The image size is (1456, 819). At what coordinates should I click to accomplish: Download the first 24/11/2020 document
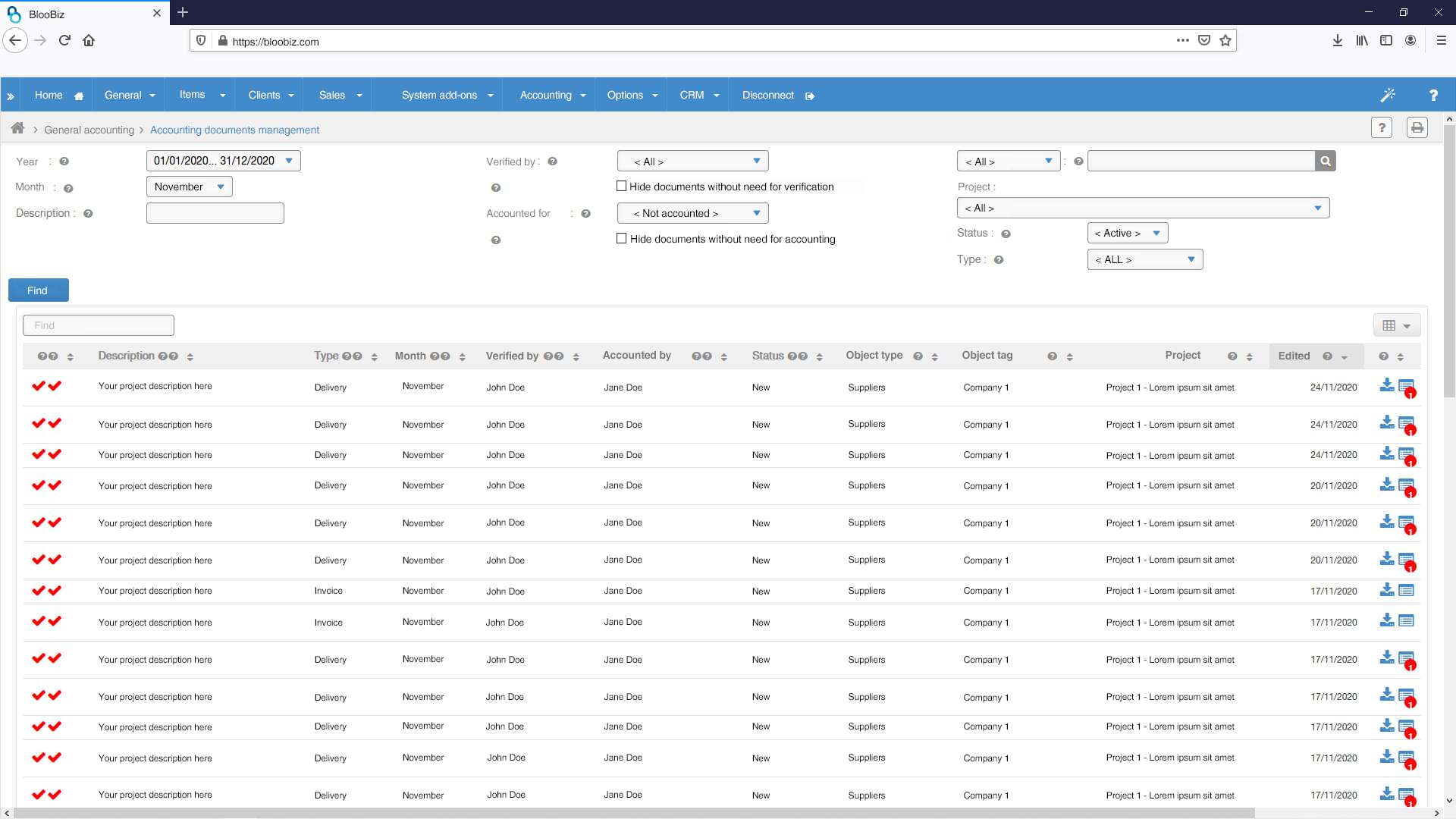(1387, 385)
